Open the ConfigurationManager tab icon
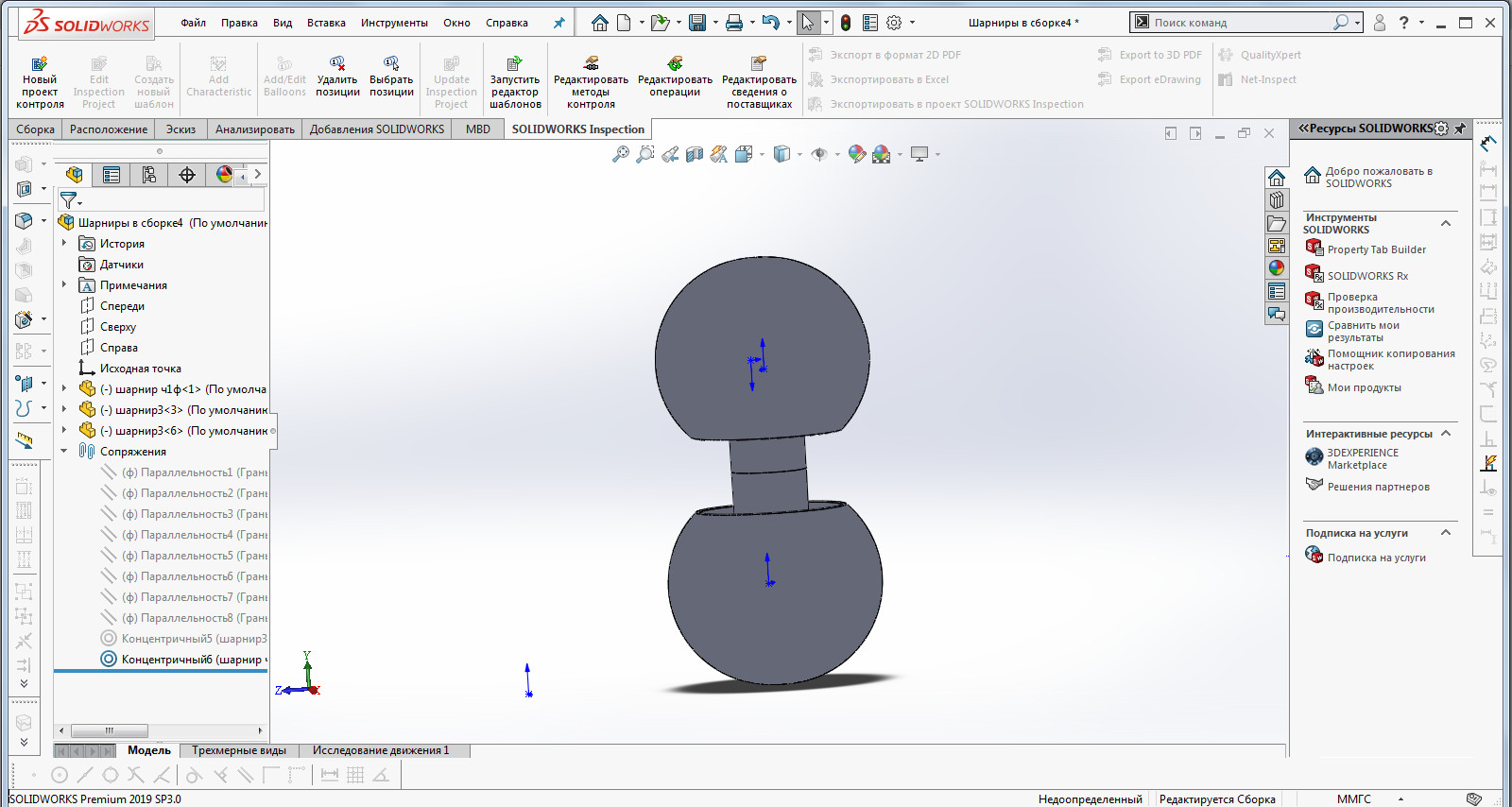The height and width of the screenshot is (807, 1512). [149, 175]
